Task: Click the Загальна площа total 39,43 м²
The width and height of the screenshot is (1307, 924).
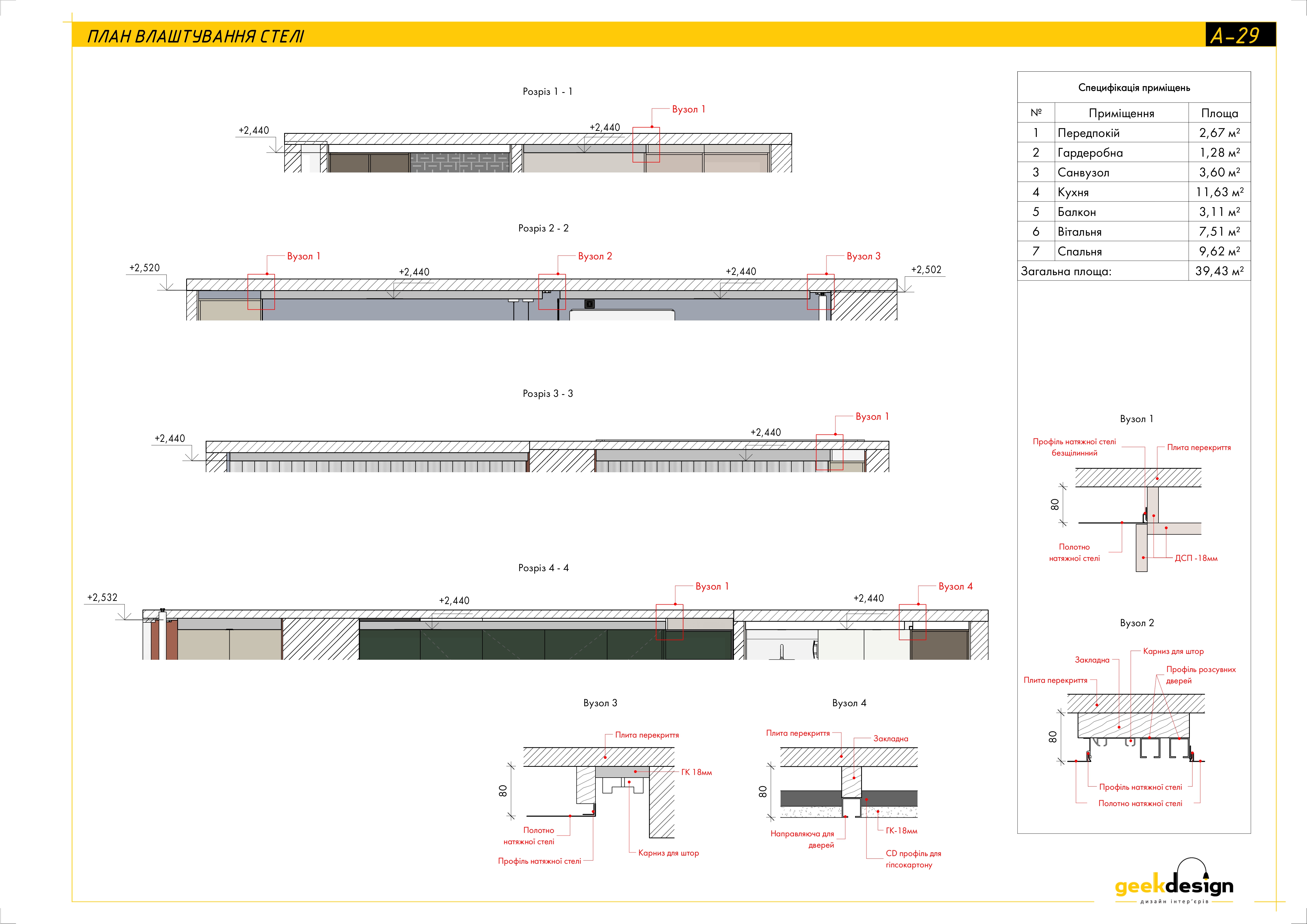Action: click(1219, 271)
